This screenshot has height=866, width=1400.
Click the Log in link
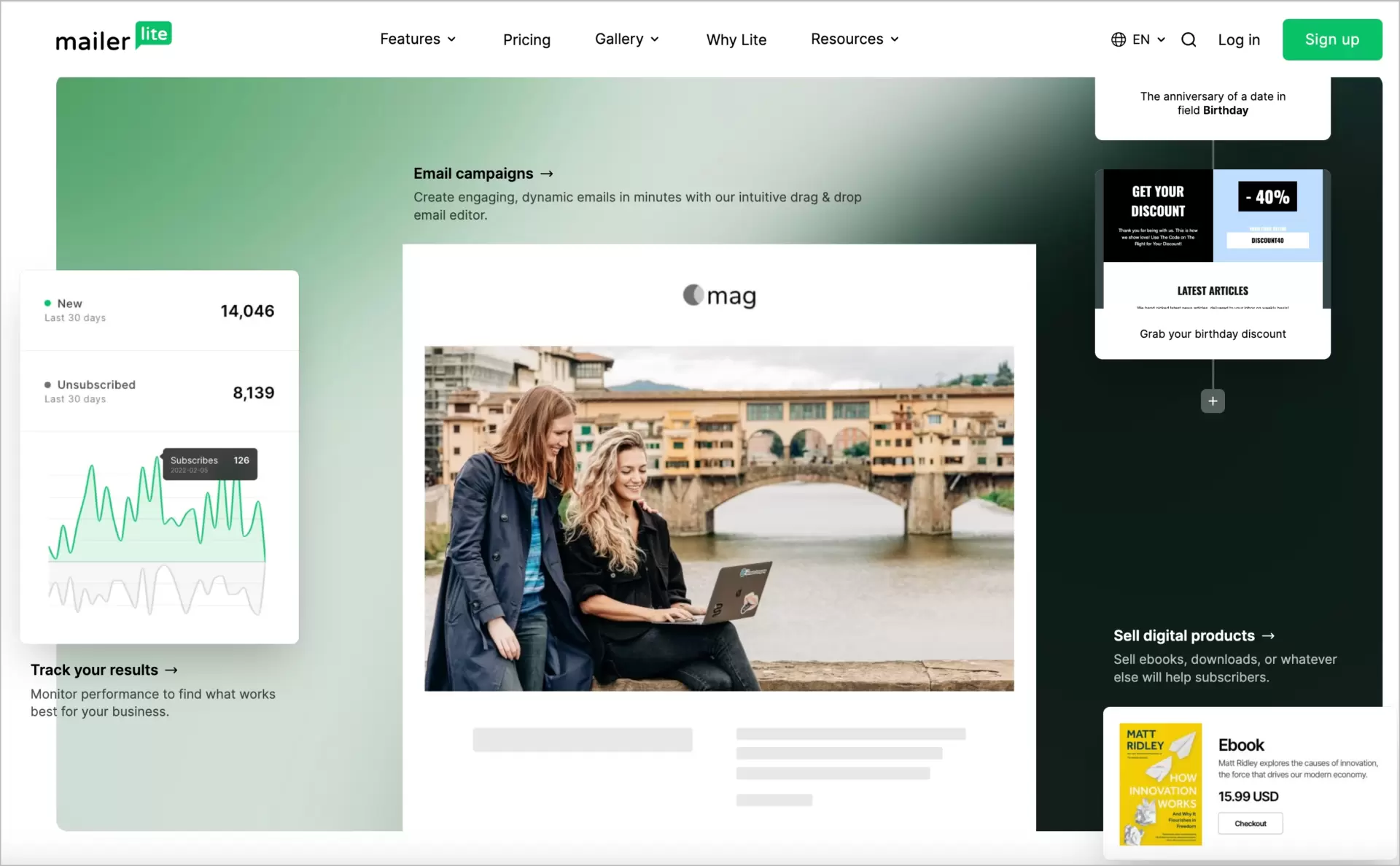(1239, 39)
